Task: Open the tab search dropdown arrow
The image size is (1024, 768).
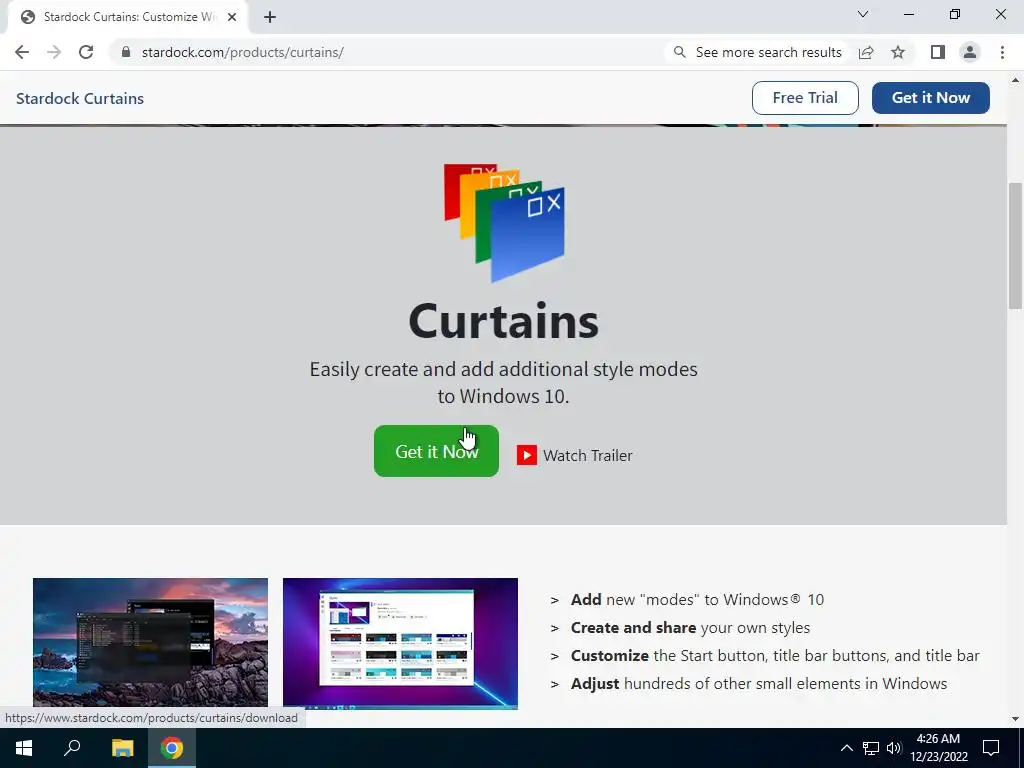Action: (863, 14)
